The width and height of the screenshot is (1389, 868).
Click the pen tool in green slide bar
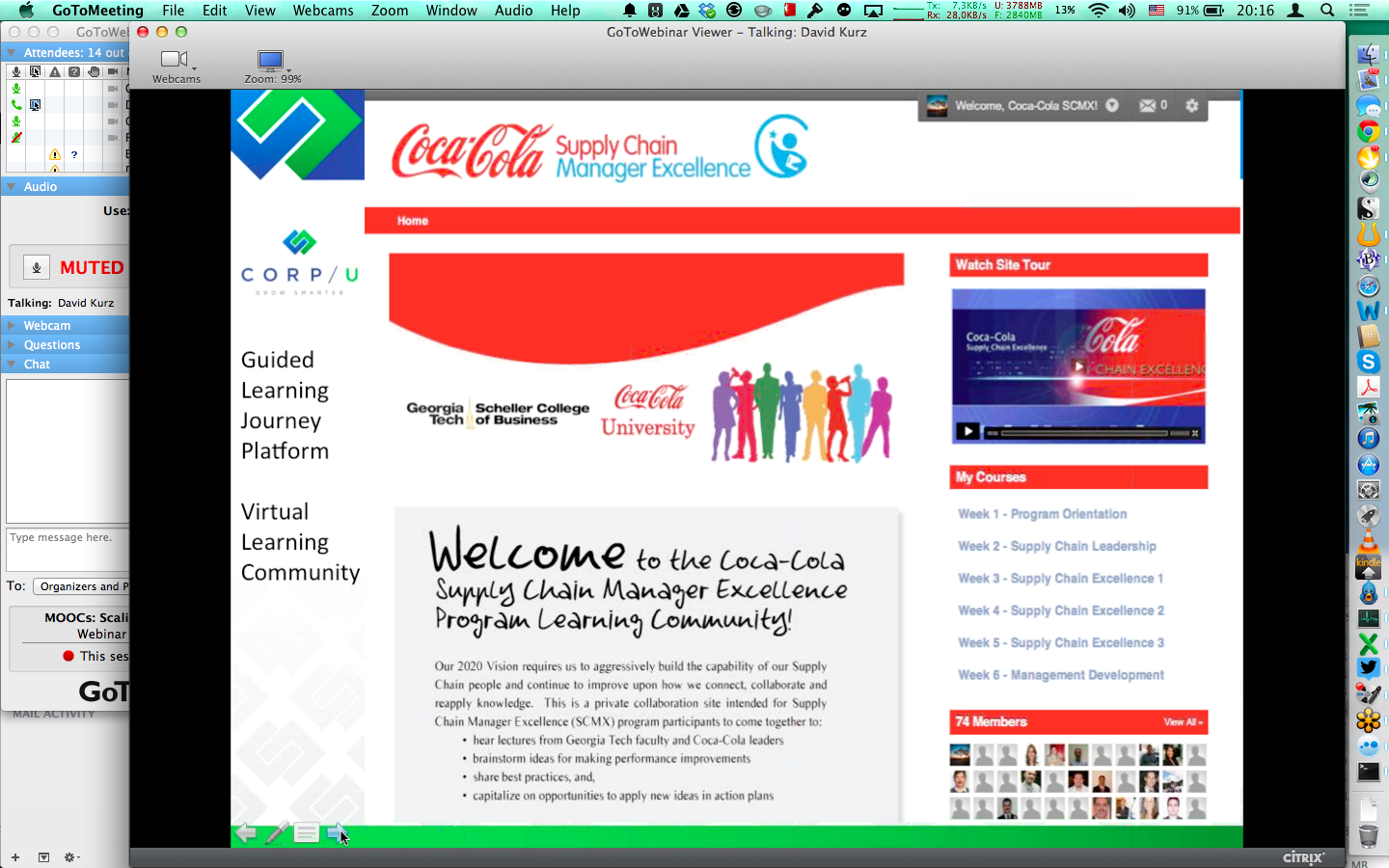(276, 833)
